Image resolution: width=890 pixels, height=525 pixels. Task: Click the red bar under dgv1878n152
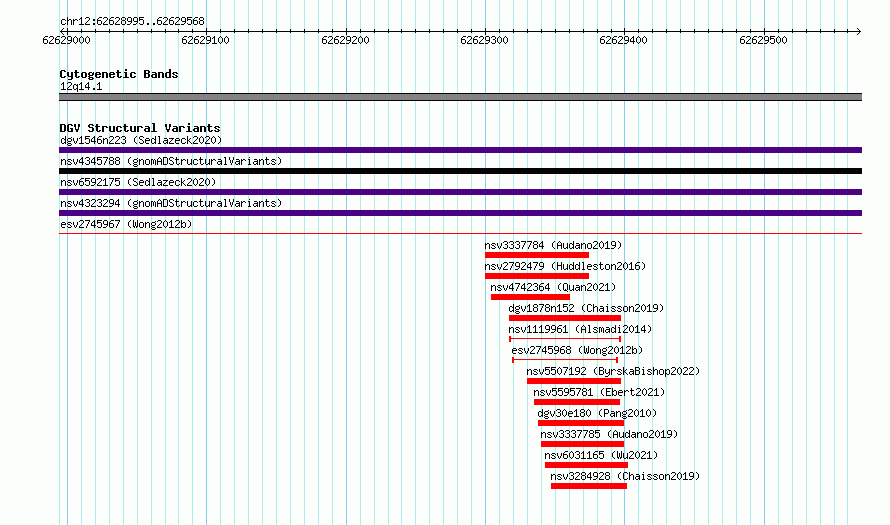pyautogui.click(x=565, y=318)
